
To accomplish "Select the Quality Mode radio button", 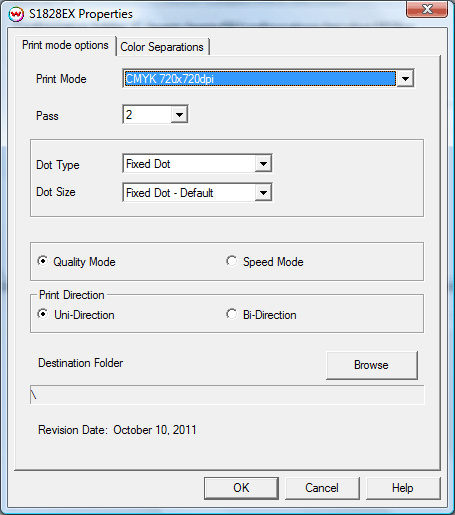I will 43,261.
